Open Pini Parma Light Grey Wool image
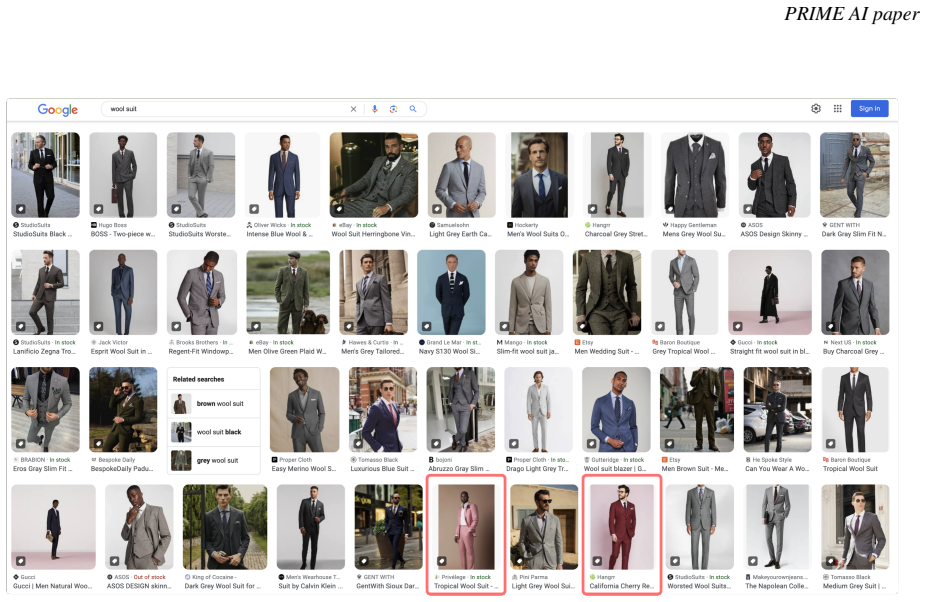 (x=544, y=528)
